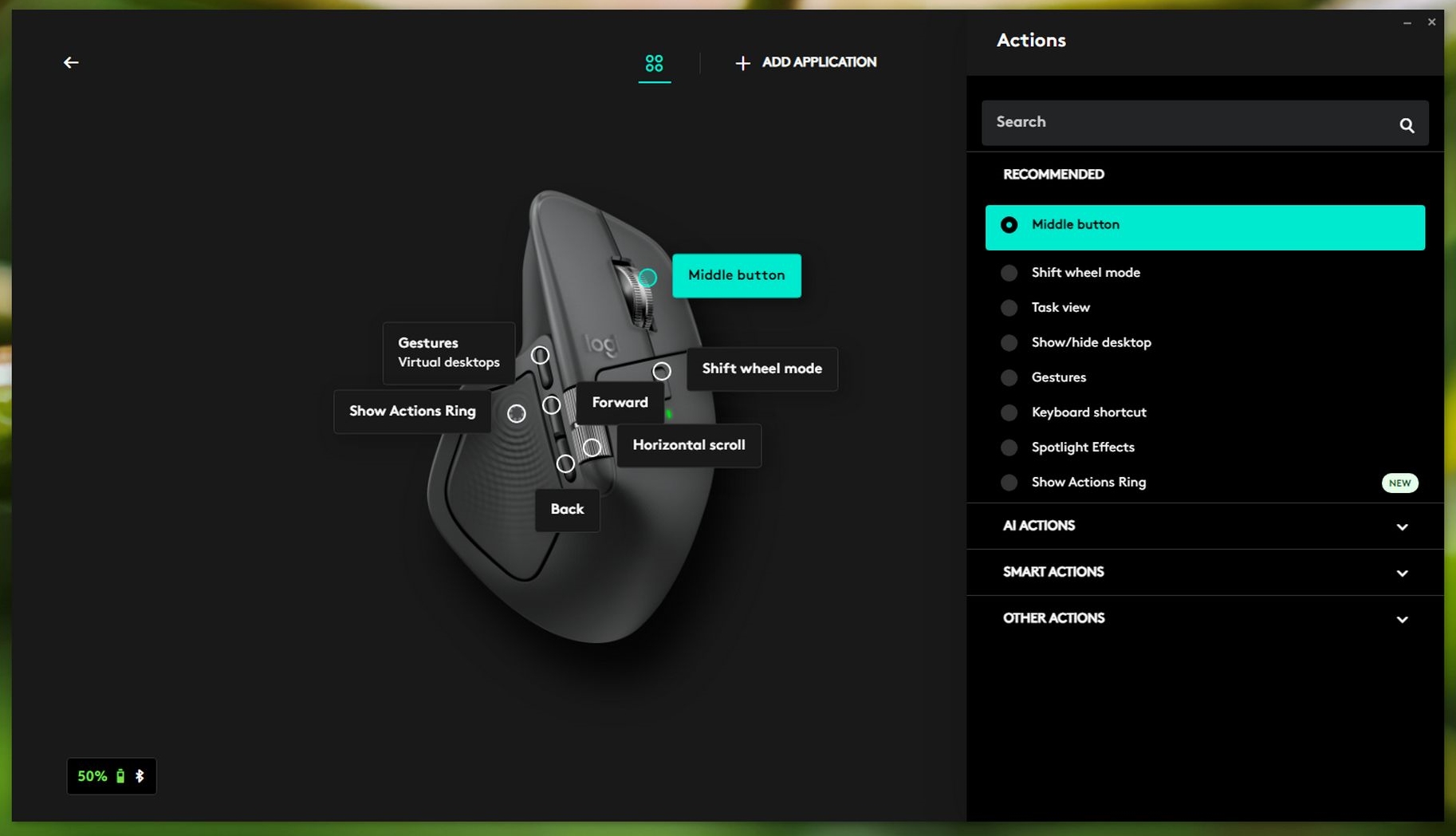Choose the Show/hide desktop radio option
Screen dimensions: 1456x836
(x=1009, y=343)
